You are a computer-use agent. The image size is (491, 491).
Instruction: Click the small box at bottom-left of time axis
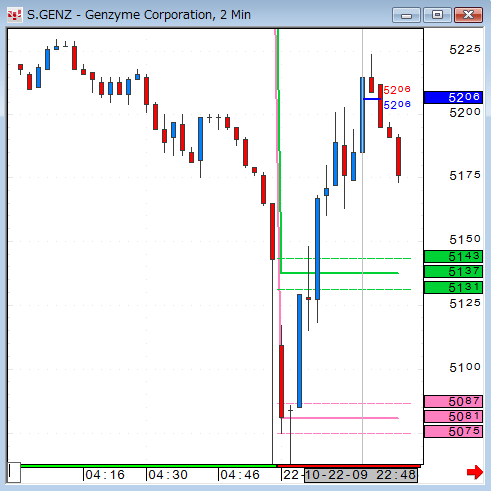[14, 472]
